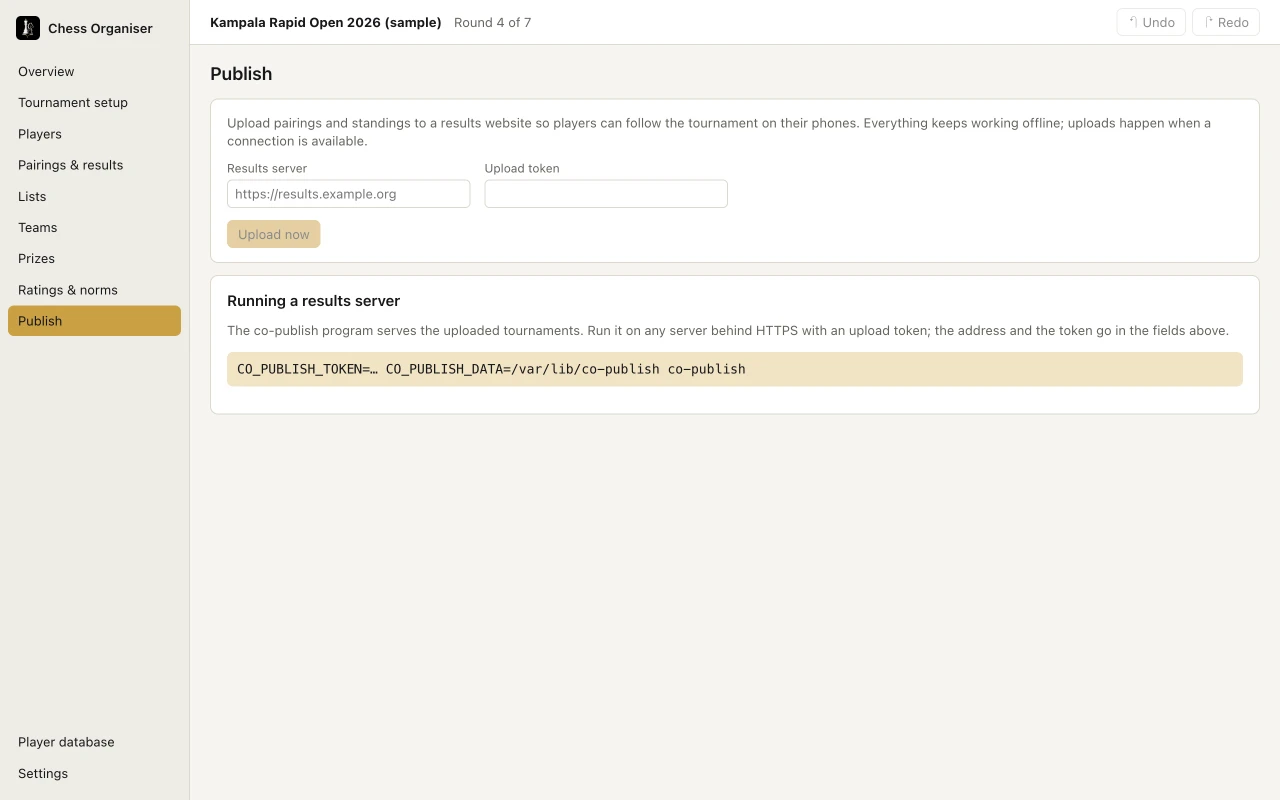Focus the Results server input field
The height and width of the screenshot is (800, 1280).
coord(348,194)
